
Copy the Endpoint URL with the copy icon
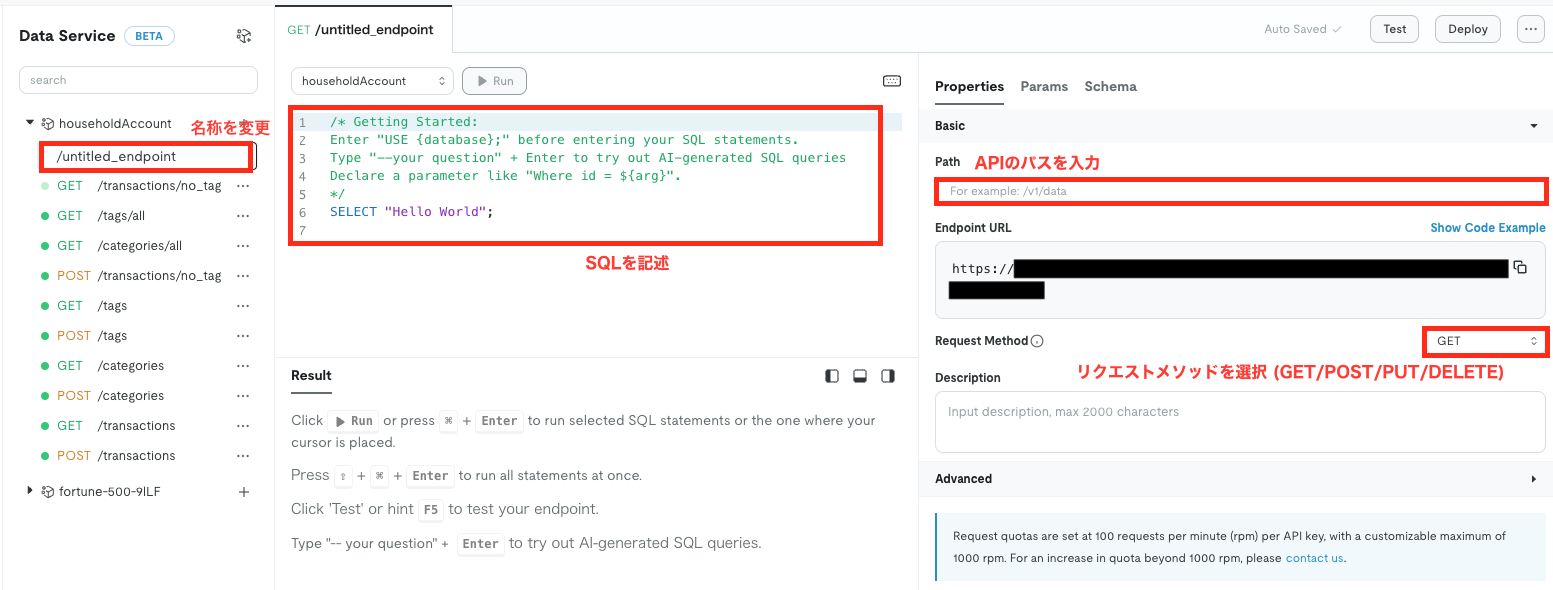(1520, 267)
